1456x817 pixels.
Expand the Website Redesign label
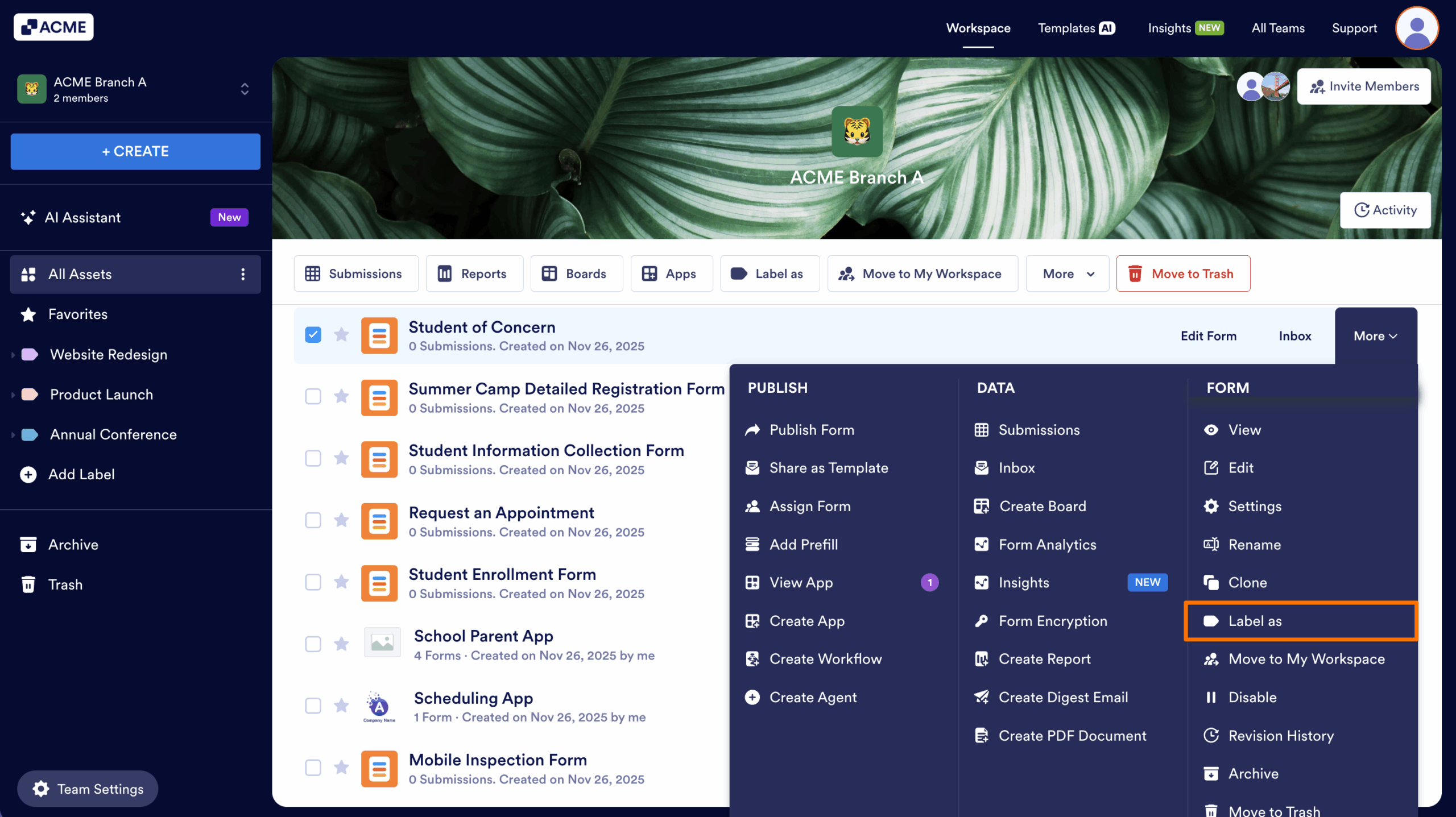[13, 354]
